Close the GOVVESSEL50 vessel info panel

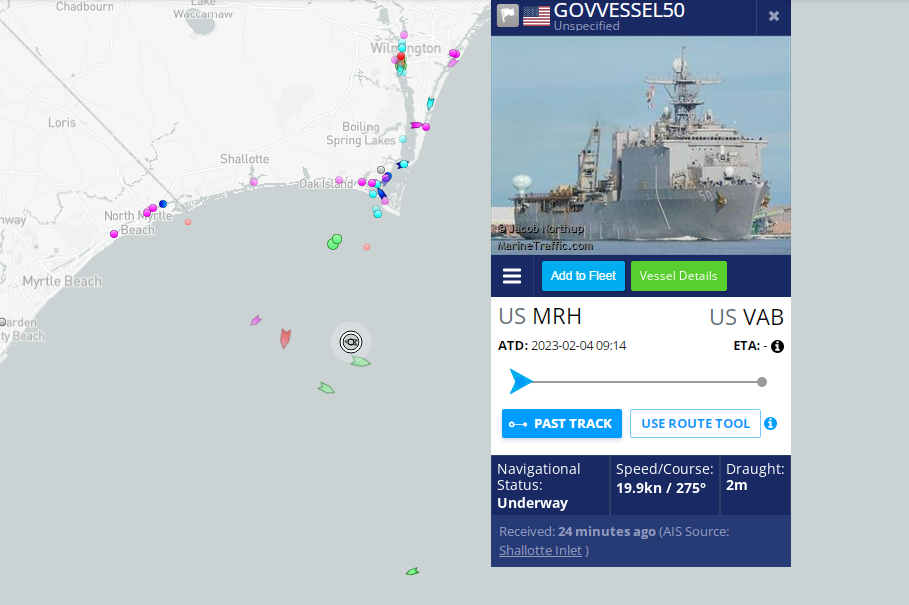coord(773,16)
